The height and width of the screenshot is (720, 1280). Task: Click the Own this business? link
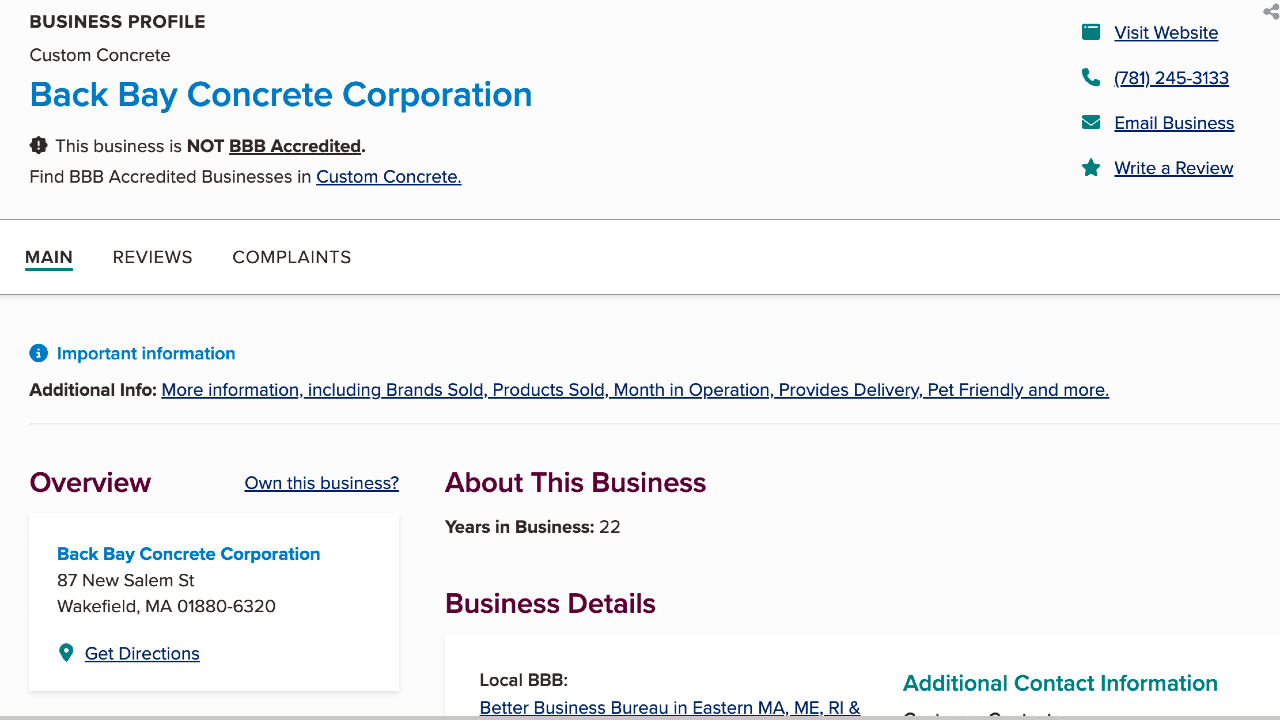tap(322, 483)
